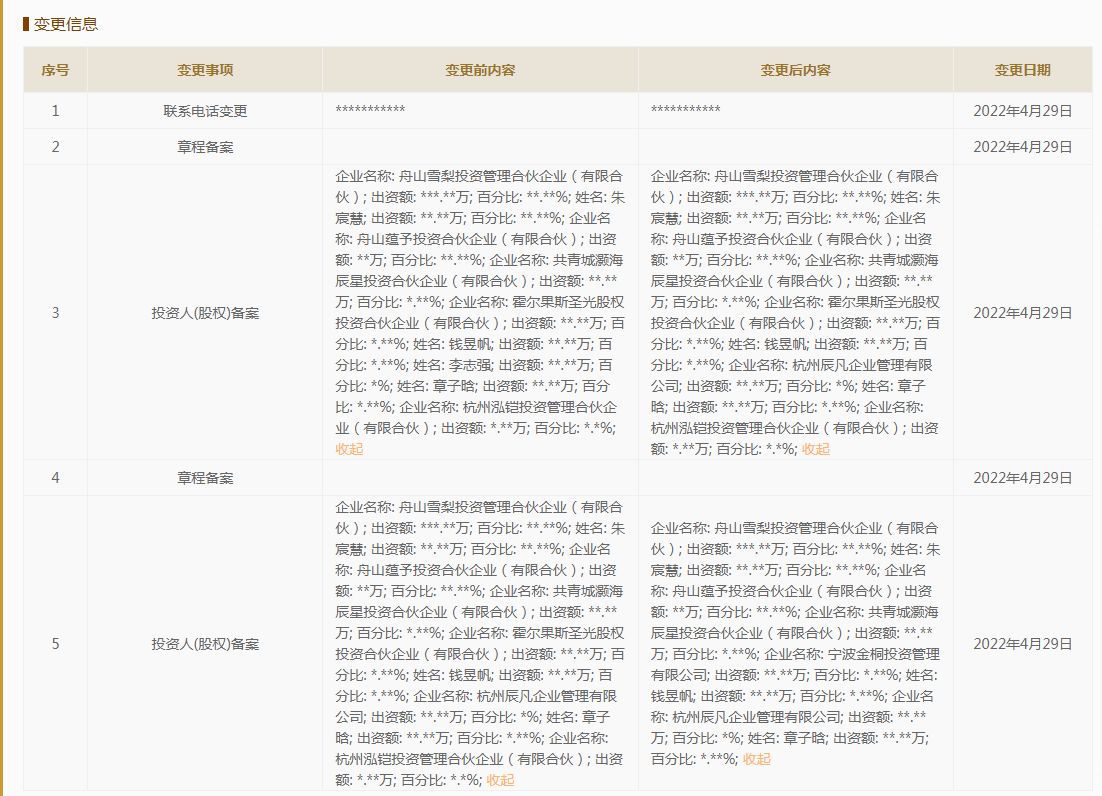The width and height of the screenshot is (1102, 796).
Task: Collapse row 3 after-change content via 收起
Action: pyautogui.click(x=815, y=449)
